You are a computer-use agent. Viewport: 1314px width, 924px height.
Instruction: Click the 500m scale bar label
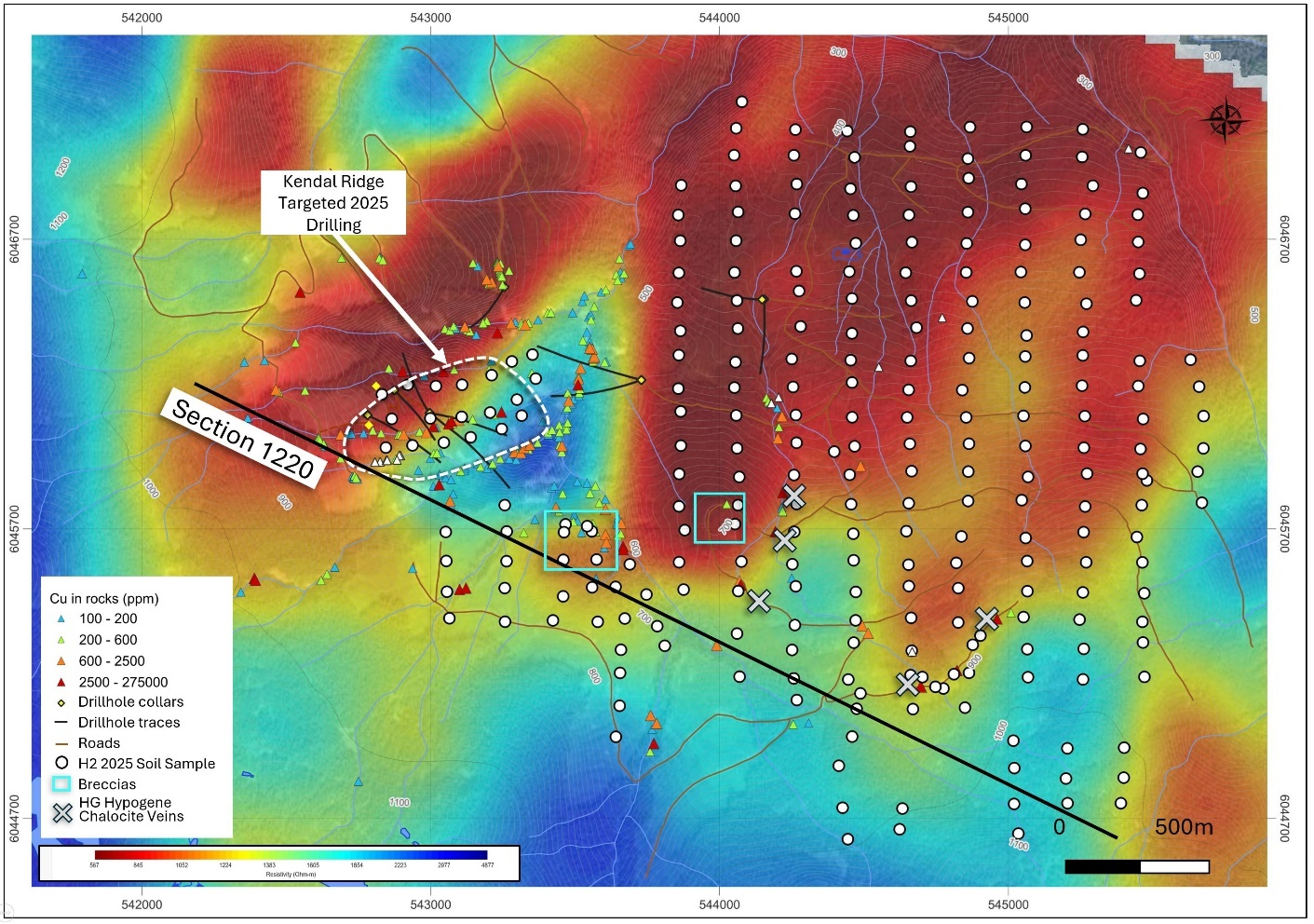1183,827
